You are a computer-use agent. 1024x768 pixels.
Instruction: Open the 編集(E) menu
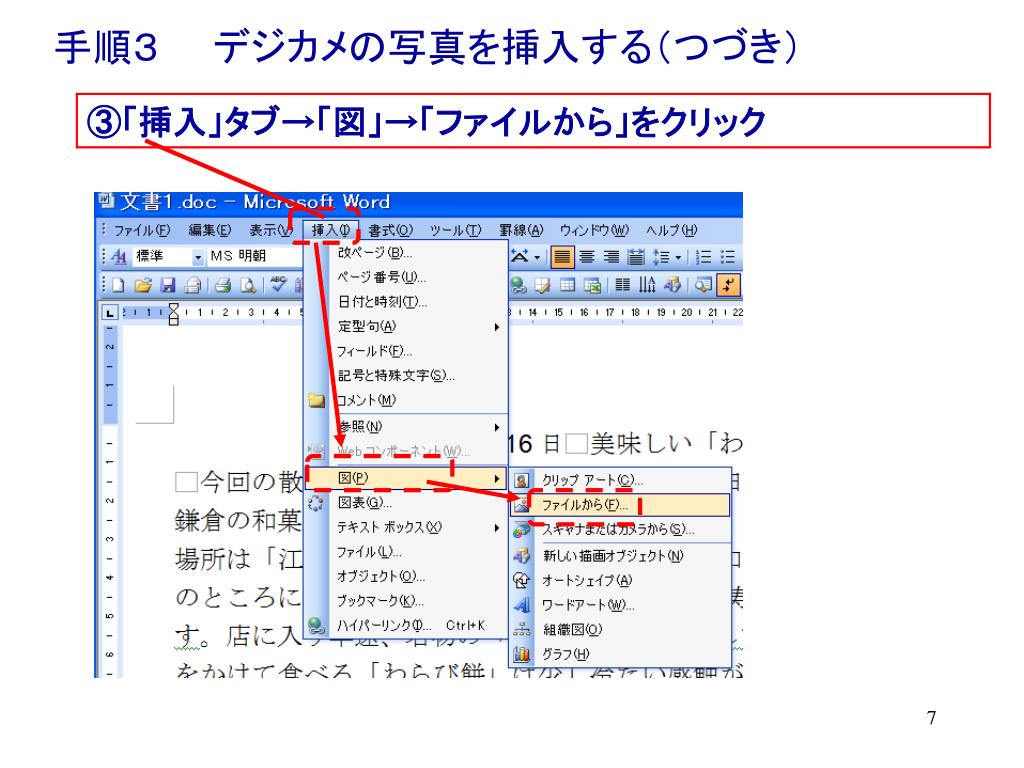(210, 231)
